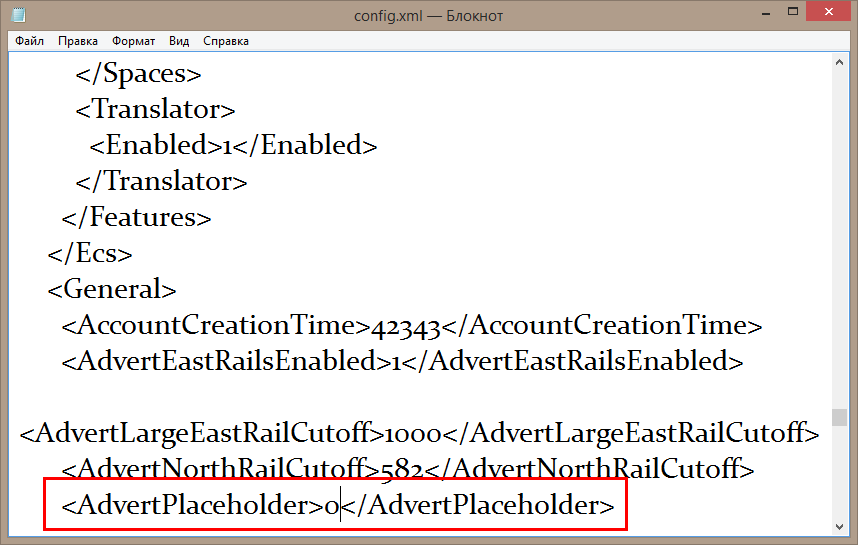The width and height of the screenshot is (858, 545).
Task: Open the Правка menu
Action: [78, 41]
